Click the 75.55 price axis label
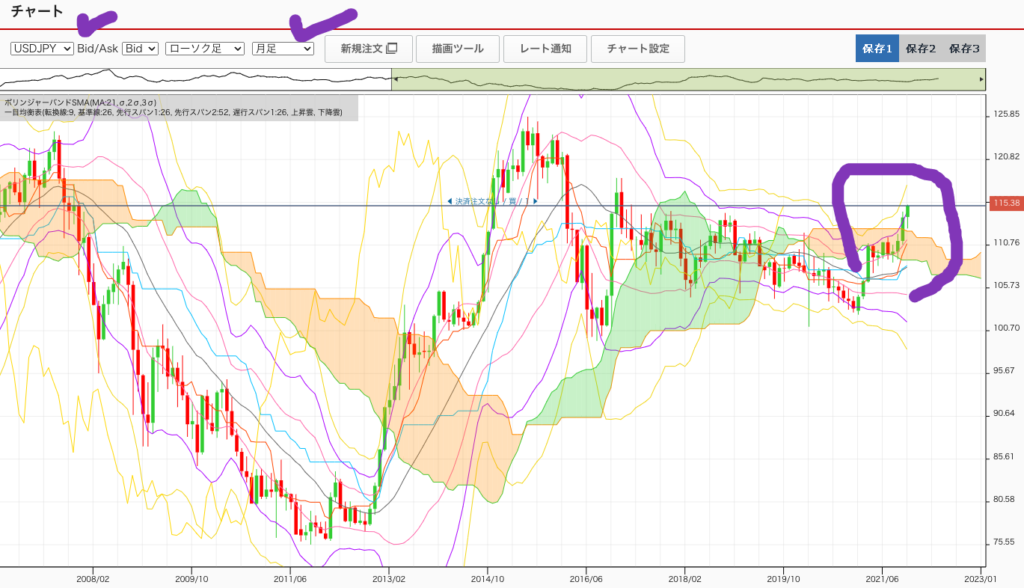Image resolution: width=1024 pixels, height=588 pixels. (x=1004, y=542)
